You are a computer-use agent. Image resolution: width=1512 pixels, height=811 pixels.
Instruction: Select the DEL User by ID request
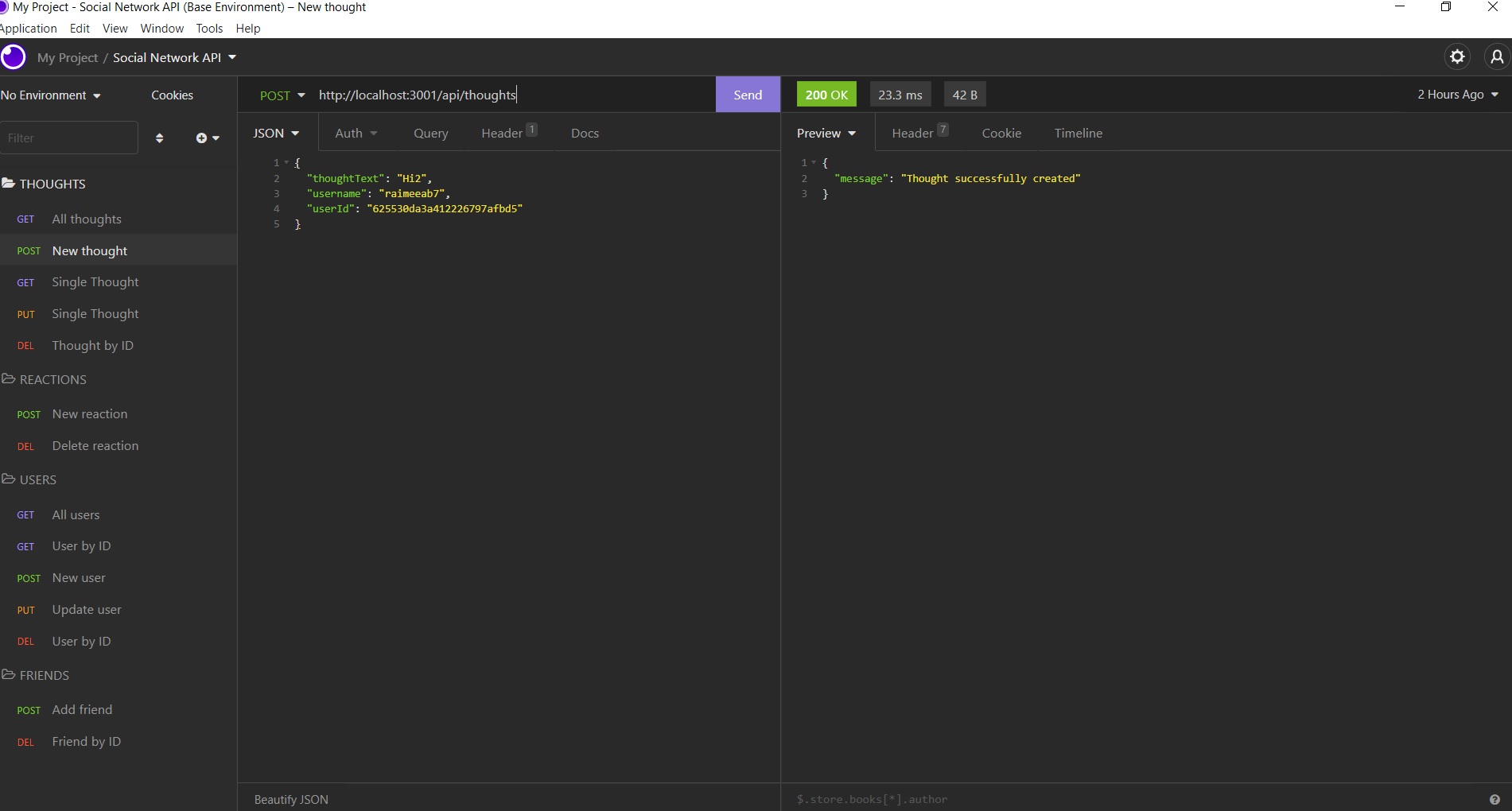119,642
